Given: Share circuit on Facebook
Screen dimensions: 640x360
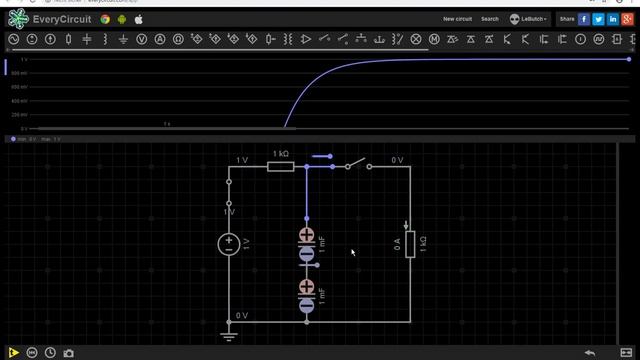Looking at the screenshot, I should point(584,19).
